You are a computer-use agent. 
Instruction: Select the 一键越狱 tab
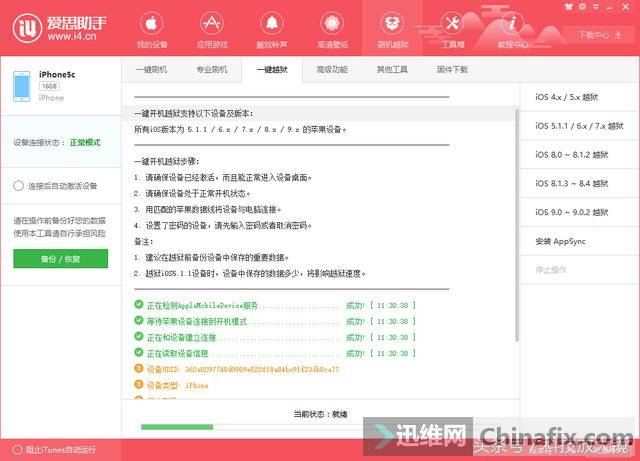272,69
